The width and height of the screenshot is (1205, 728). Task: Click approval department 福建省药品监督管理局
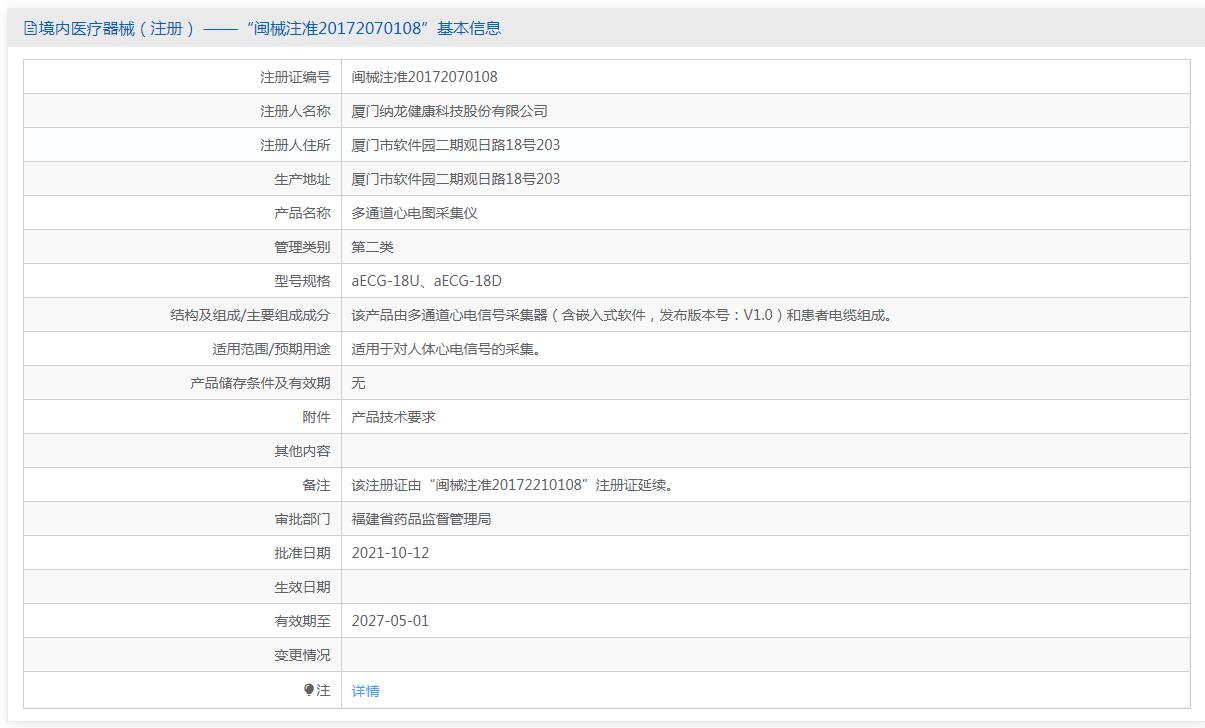(422, 519)
